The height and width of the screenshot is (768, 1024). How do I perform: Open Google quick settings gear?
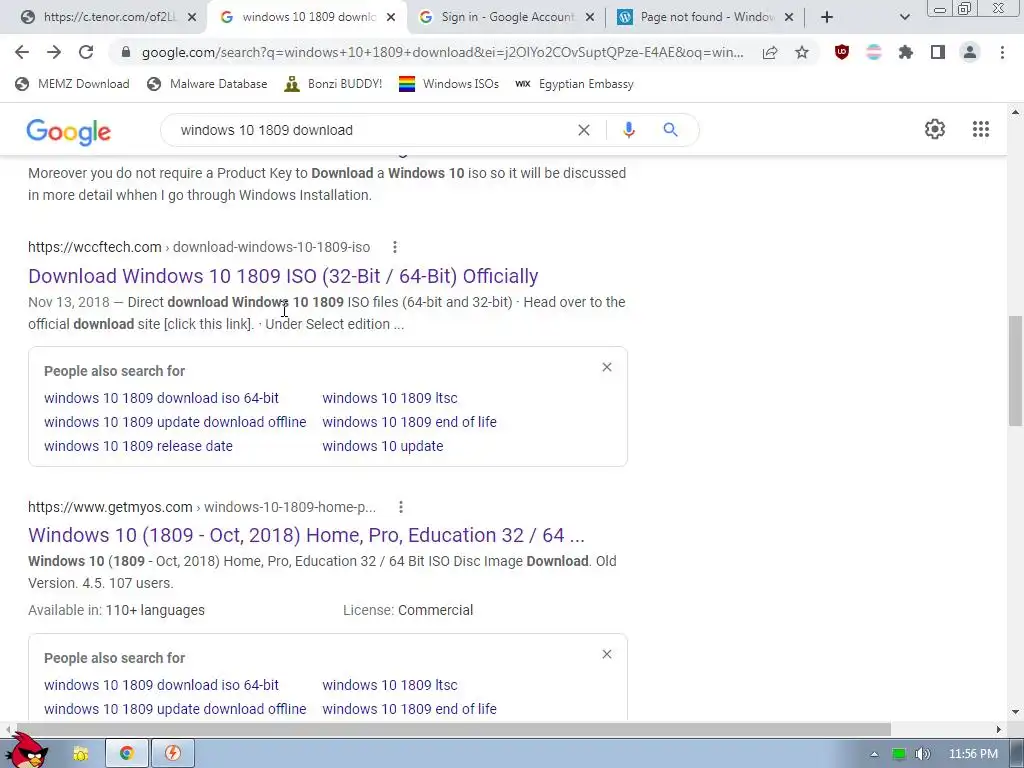[935, 129]
